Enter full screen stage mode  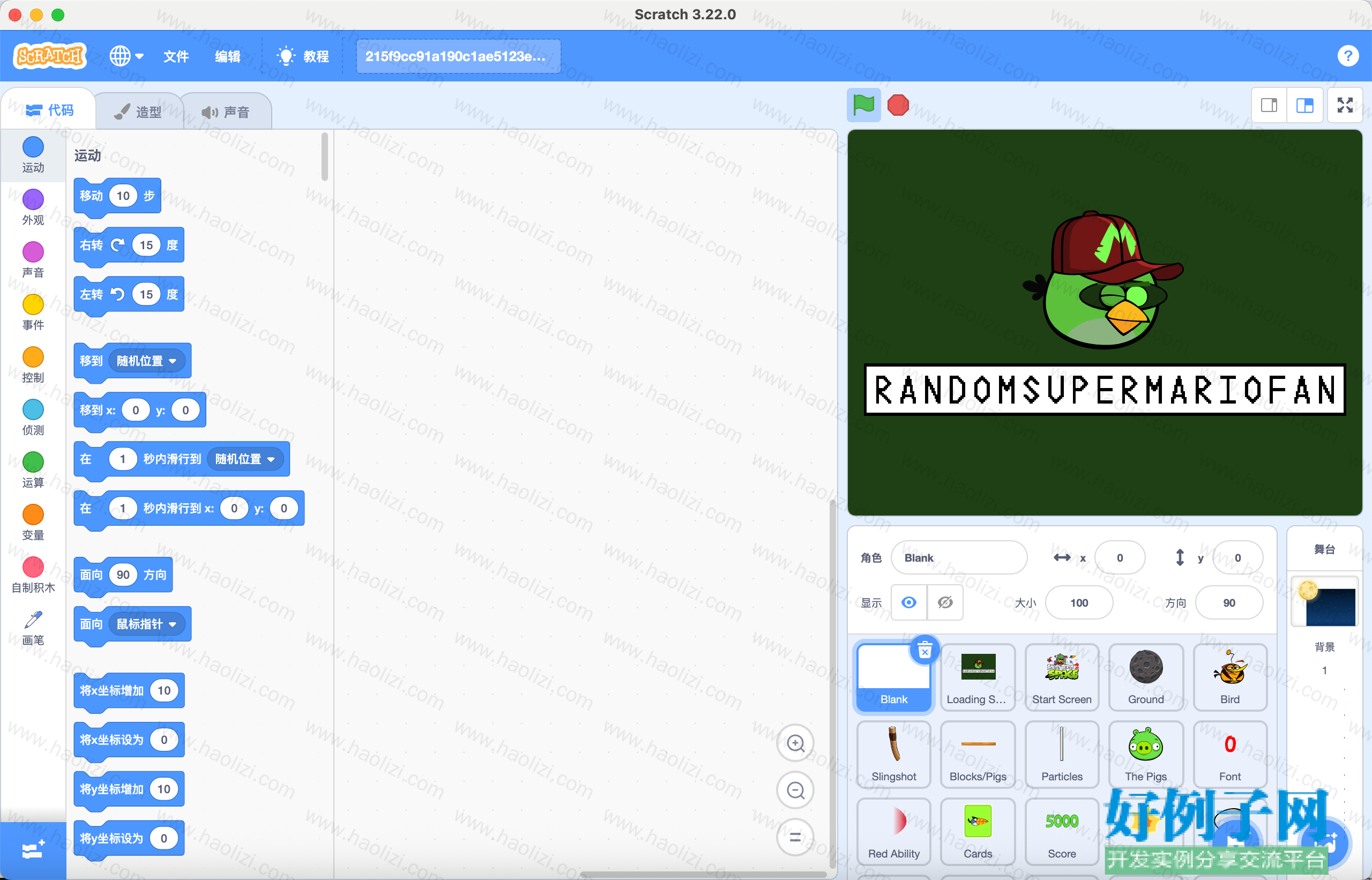click(x=1345, y=105)
